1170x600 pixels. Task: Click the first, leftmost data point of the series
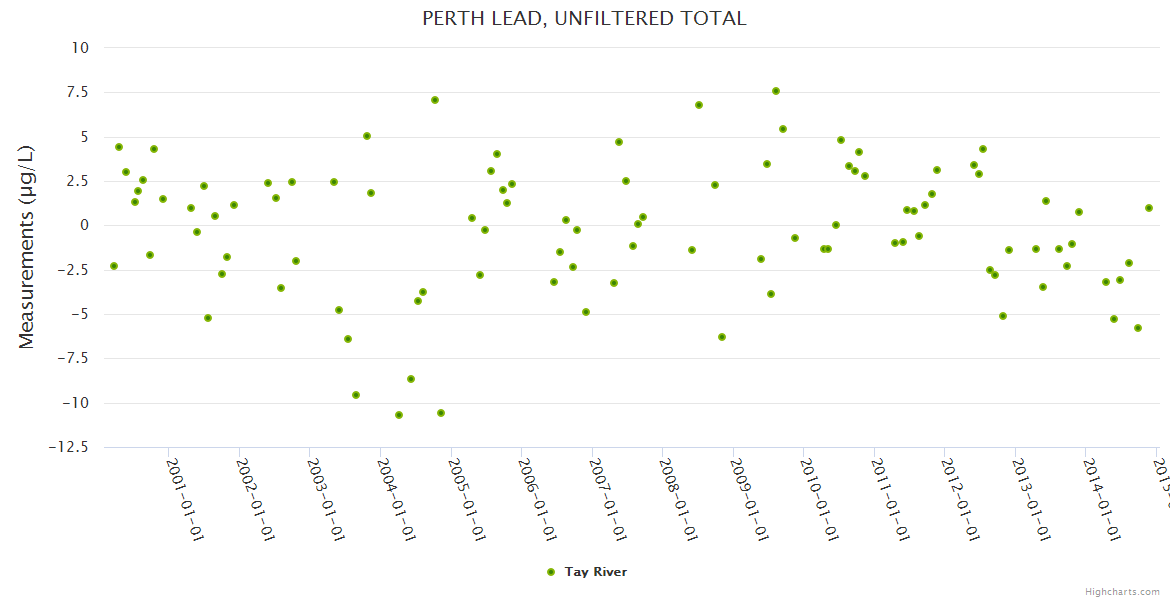pos(114,266)
